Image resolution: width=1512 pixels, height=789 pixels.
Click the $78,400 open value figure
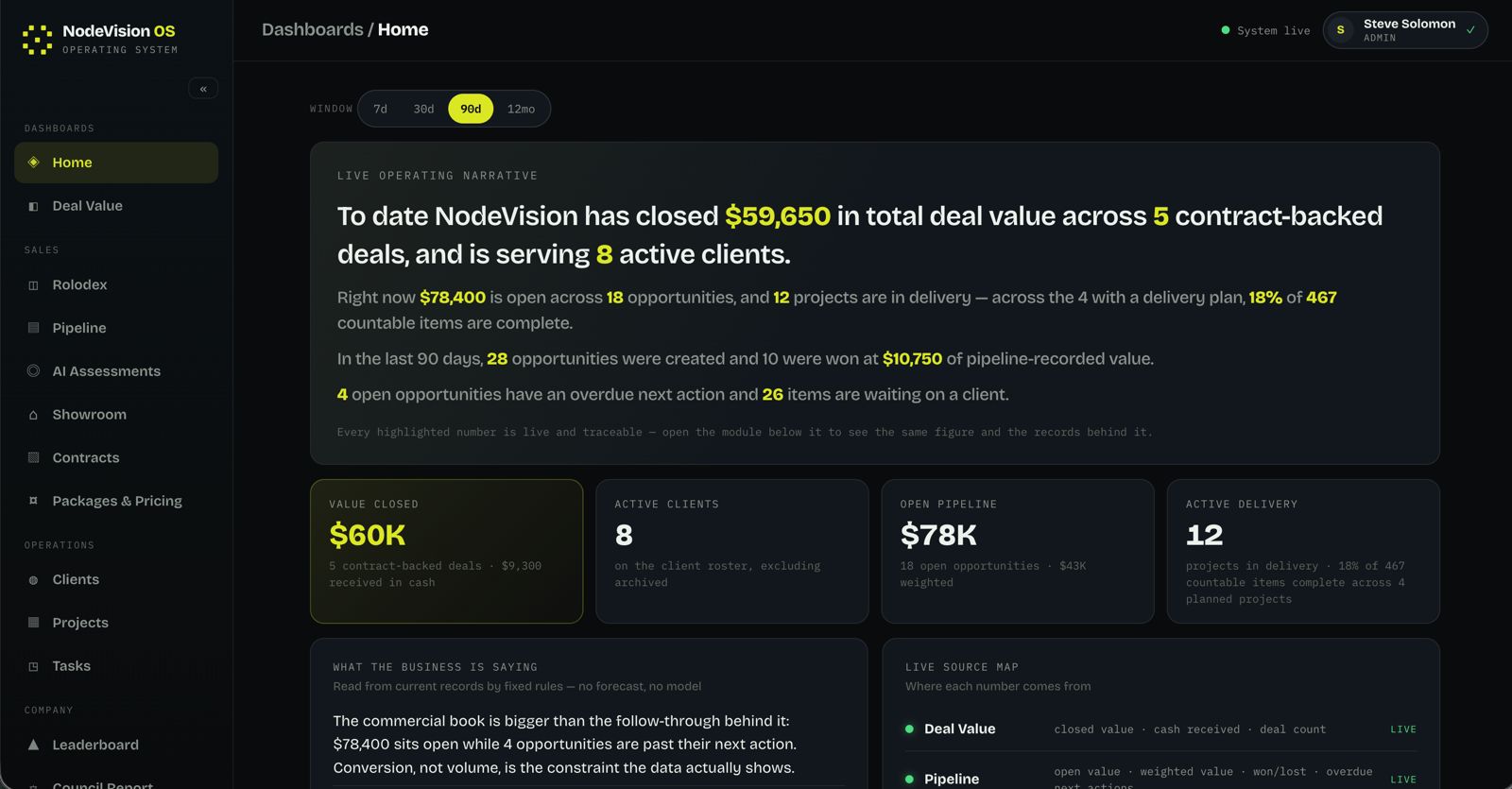pyautogui.click(x=453, y=298)
